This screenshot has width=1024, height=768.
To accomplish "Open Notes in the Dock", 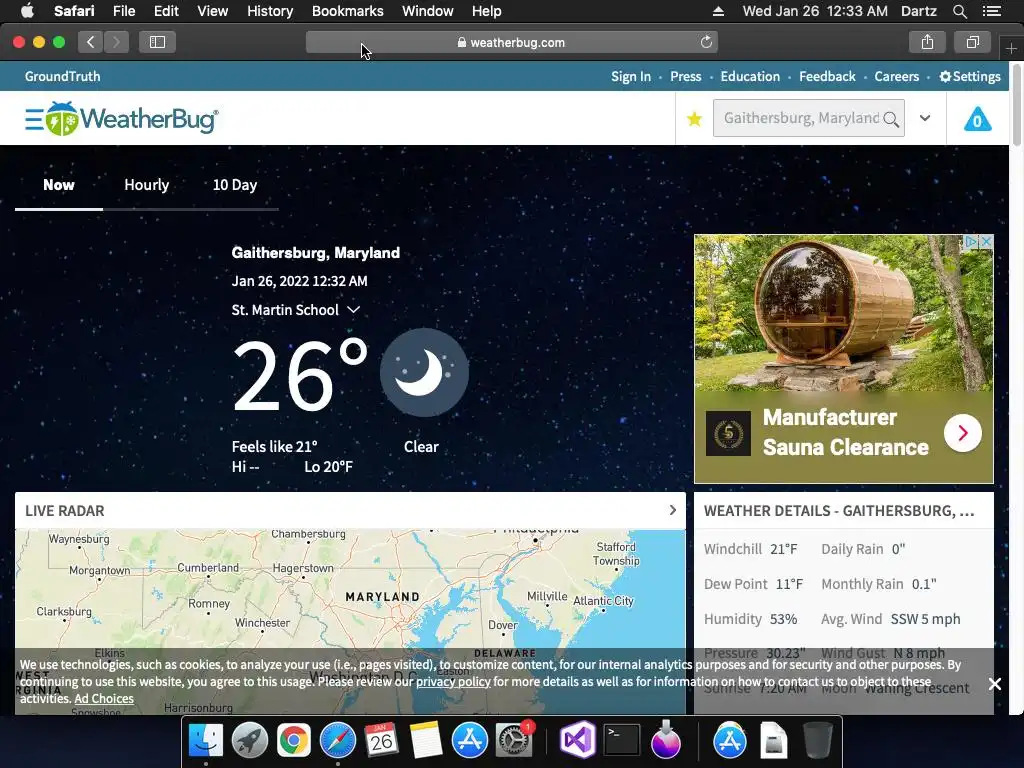I will 426,740.
